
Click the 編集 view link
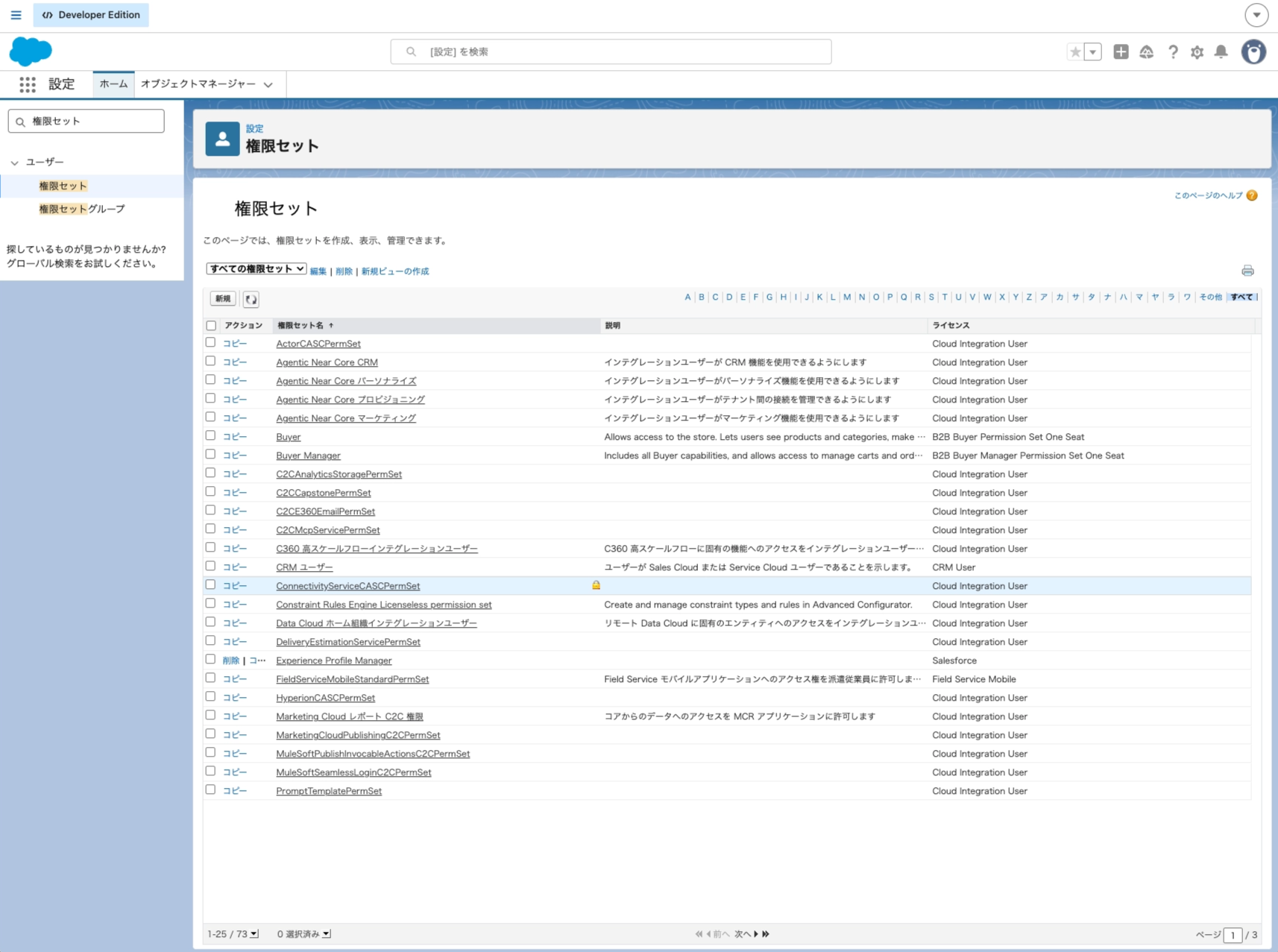[318, 271]
